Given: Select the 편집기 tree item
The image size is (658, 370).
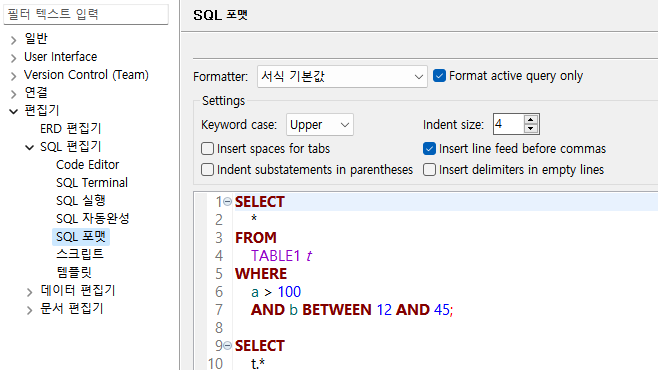Looking at the screenshot, I should [42, 110].
